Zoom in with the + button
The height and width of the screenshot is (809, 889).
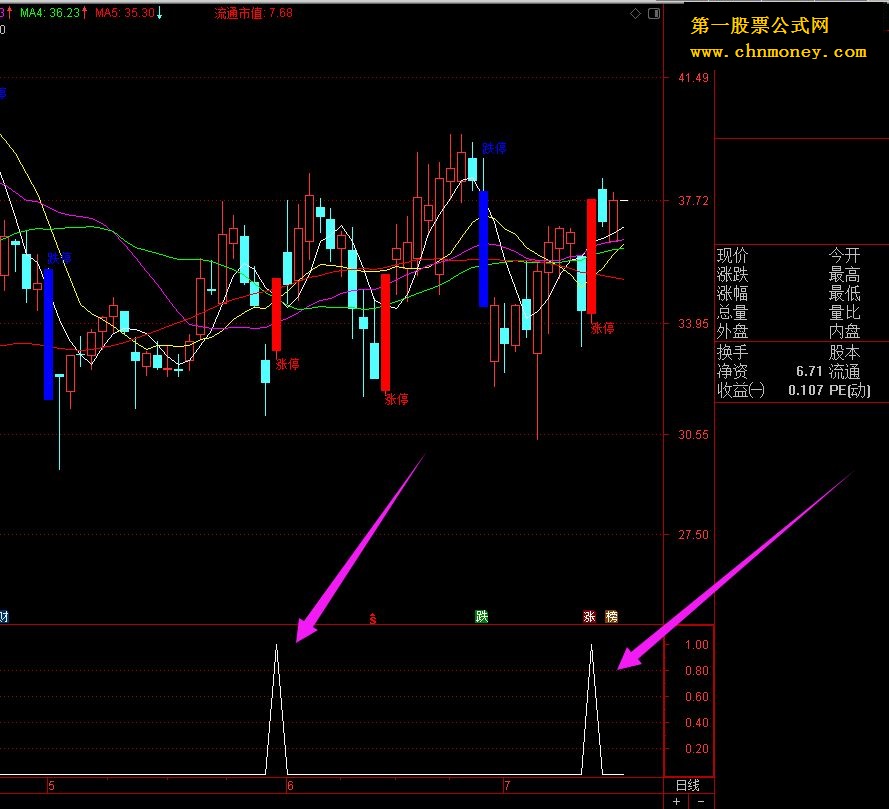pos(676,801)
